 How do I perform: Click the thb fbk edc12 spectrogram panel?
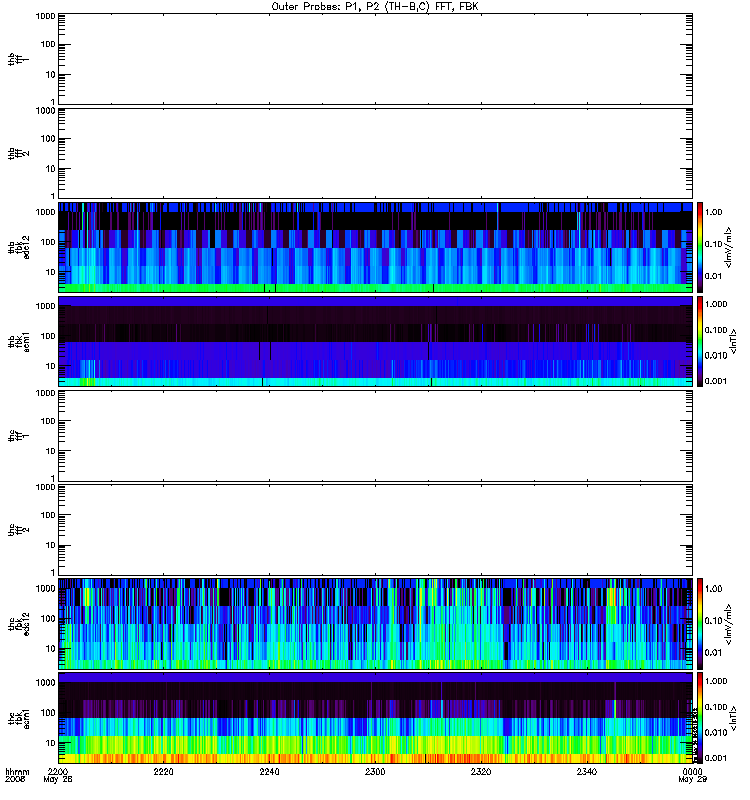375,247
